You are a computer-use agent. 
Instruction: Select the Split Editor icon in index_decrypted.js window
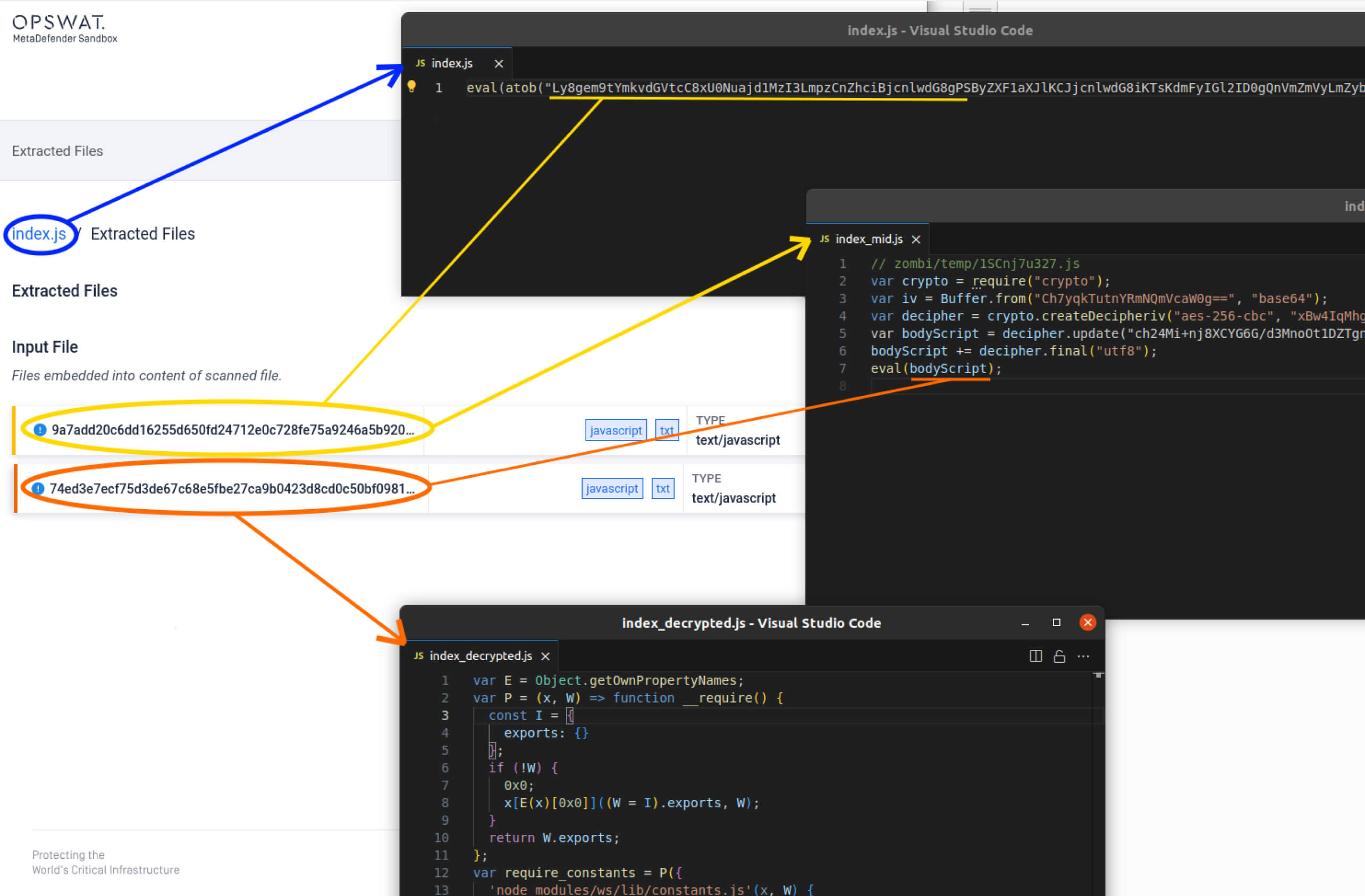tap(1035, 656)
